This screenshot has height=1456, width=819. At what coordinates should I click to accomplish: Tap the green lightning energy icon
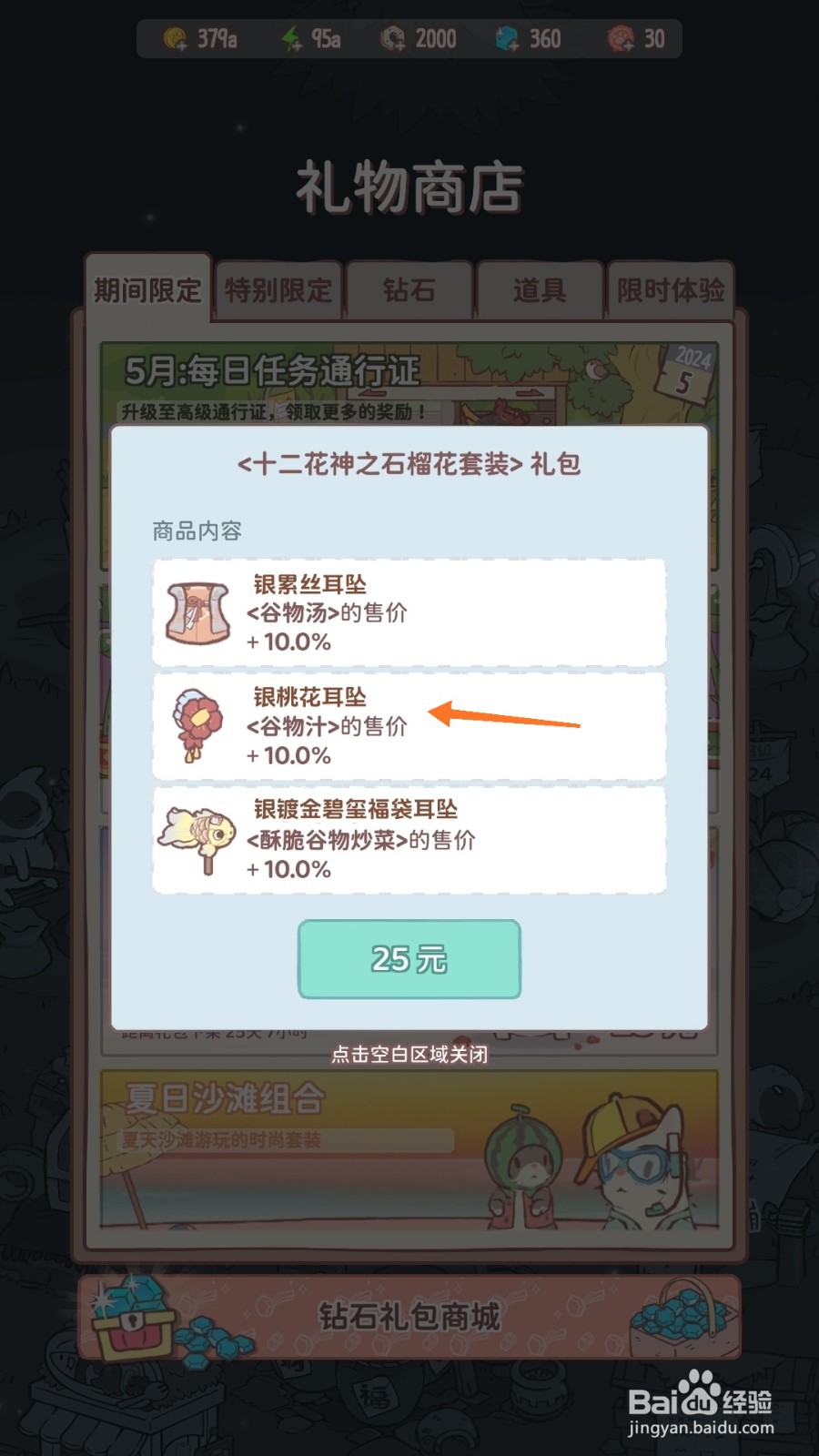pyautogui.click(x=292, y=39)
